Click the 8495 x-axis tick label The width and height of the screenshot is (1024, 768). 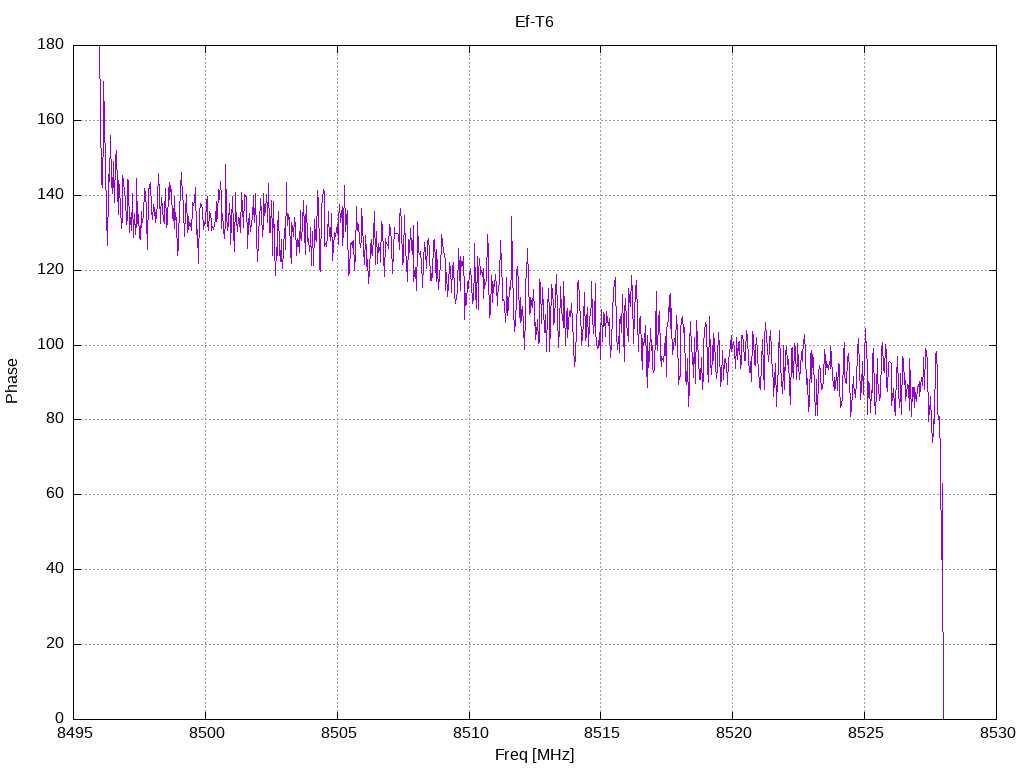[74, 733]
